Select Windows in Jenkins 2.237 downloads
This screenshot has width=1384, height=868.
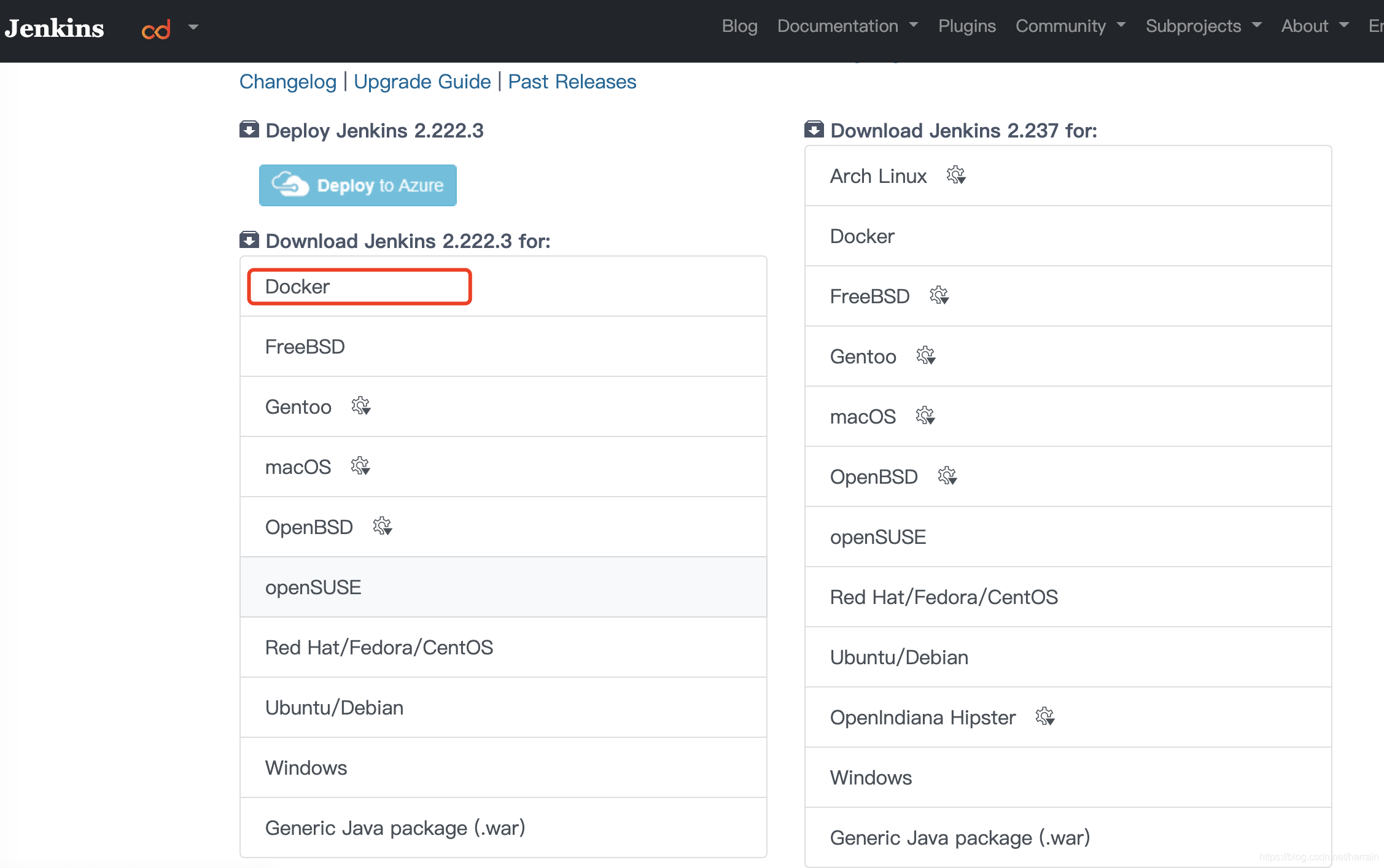coord(870,777)
